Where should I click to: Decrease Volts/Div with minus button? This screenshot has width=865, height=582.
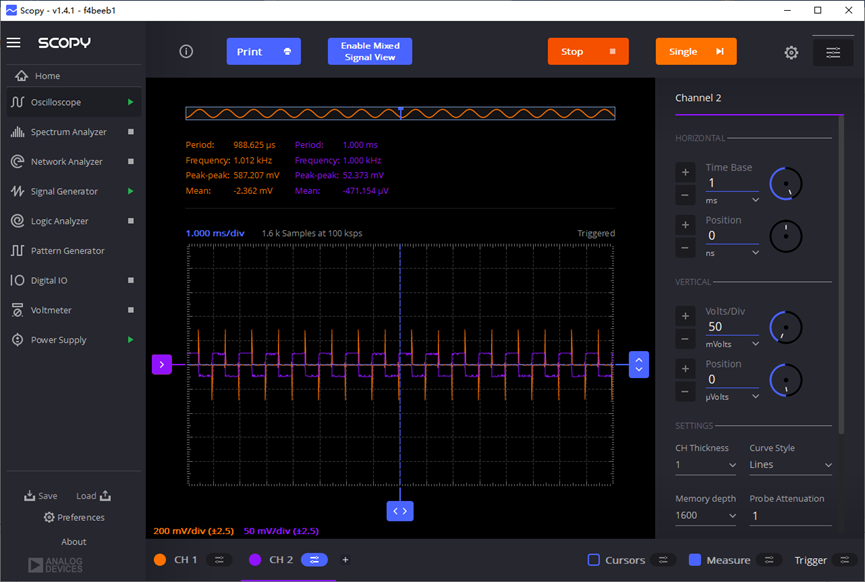tap(685, 339)
